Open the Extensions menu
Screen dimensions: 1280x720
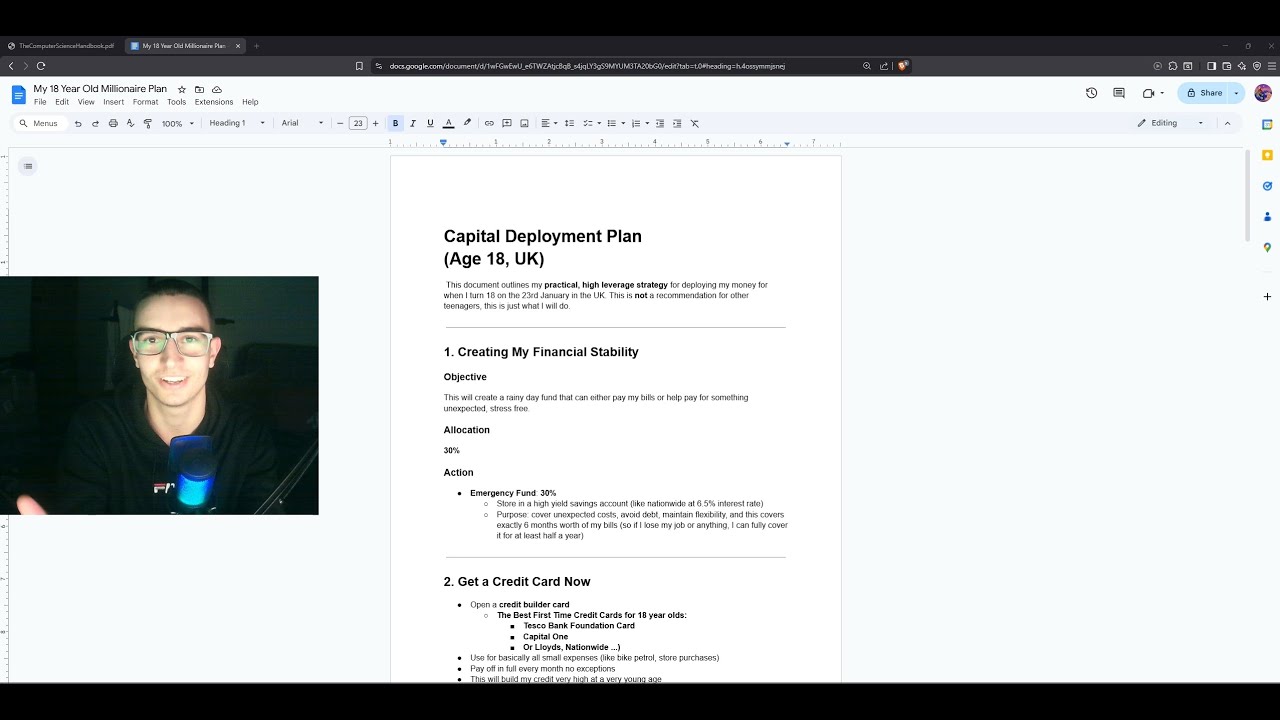(214, 102)
